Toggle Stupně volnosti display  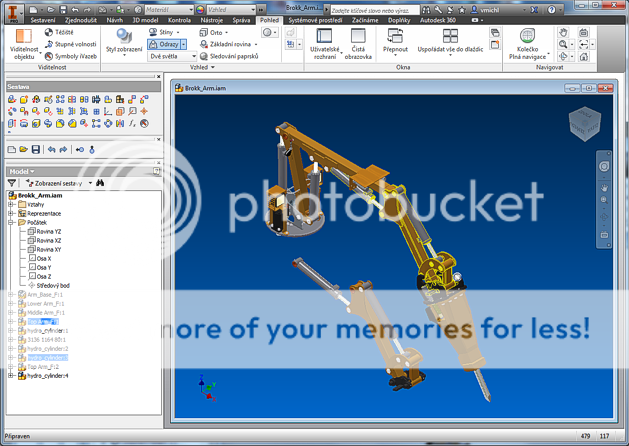click(71, 44)
